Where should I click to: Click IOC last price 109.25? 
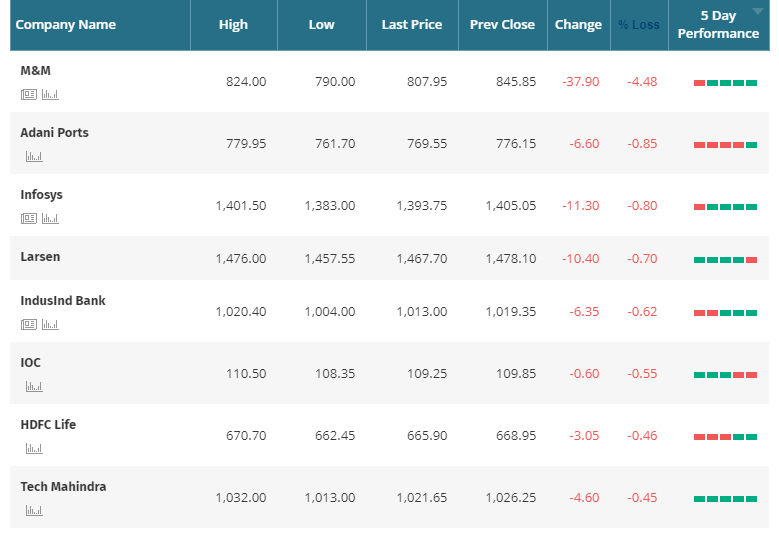coord(427,374)
